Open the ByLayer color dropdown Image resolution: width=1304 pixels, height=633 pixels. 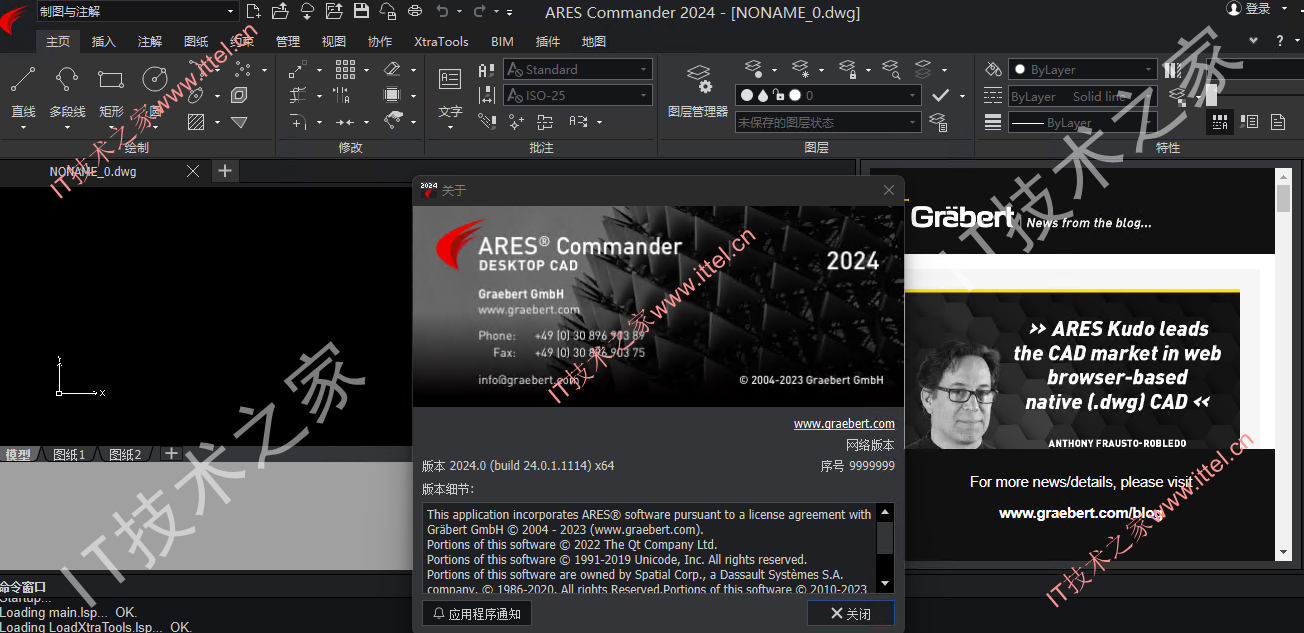(x=1082, y=70)
